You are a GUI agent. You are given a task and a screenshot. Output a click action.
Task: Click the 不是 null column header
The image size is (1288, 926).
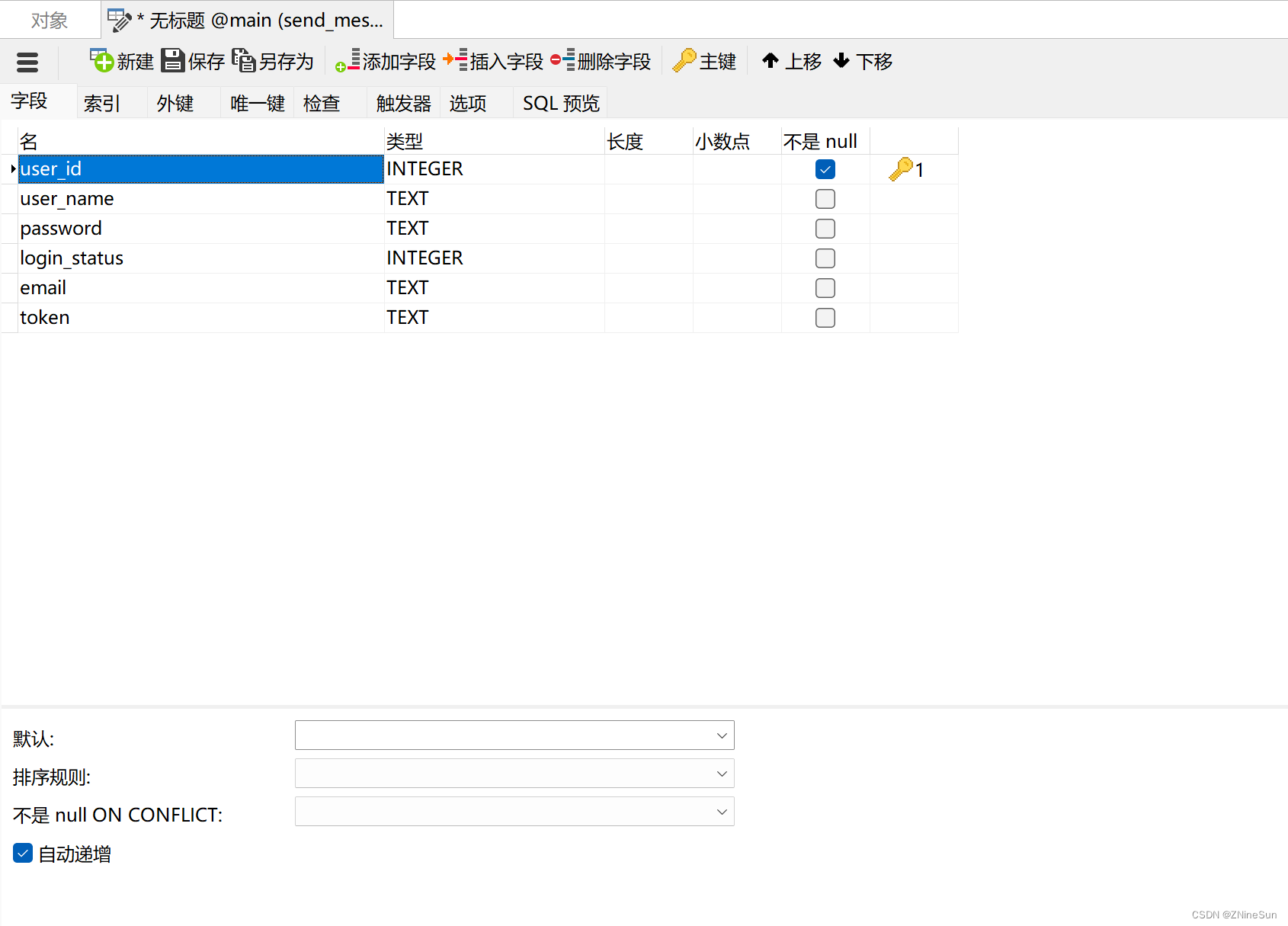pyautogui.click(x=825, y=141)
